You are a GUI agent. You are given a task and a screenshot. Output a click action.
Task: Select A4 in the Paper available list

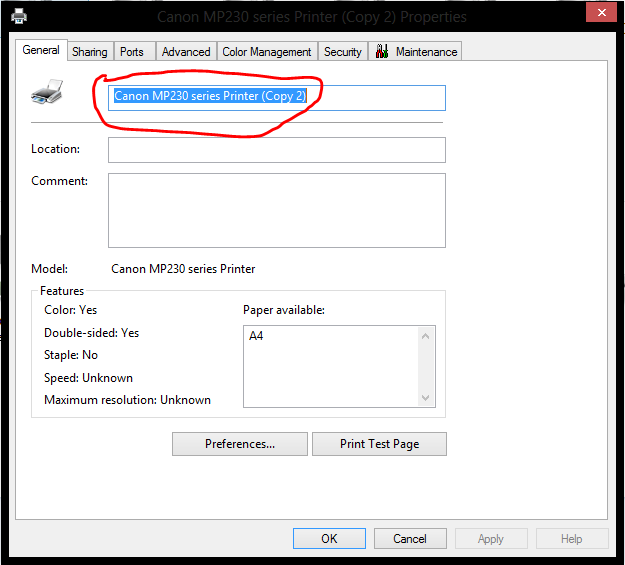256,336
